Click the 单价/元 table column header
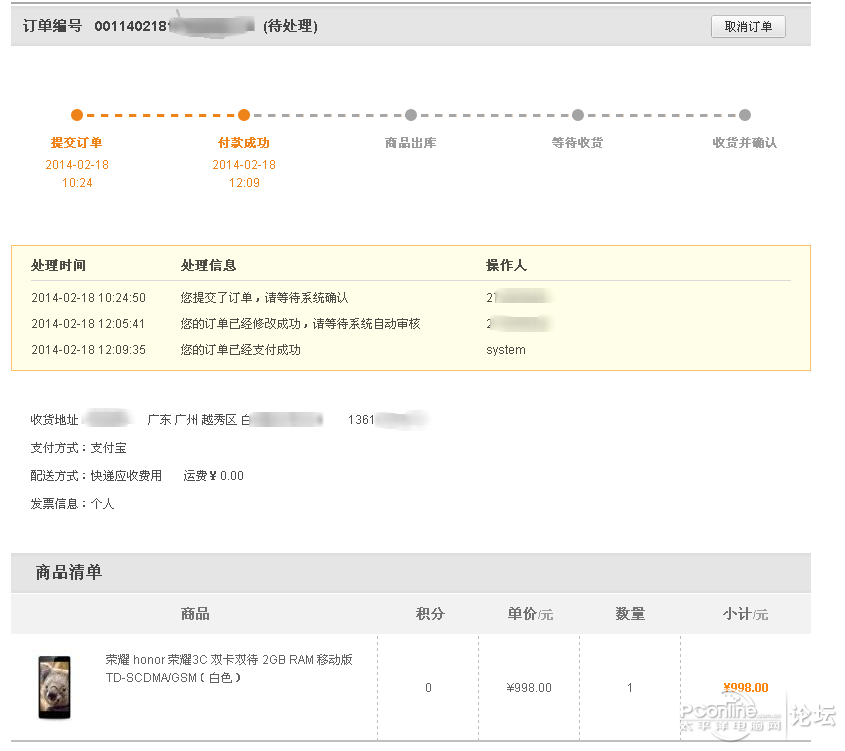 pyautogui.click(x=530, y=614)
